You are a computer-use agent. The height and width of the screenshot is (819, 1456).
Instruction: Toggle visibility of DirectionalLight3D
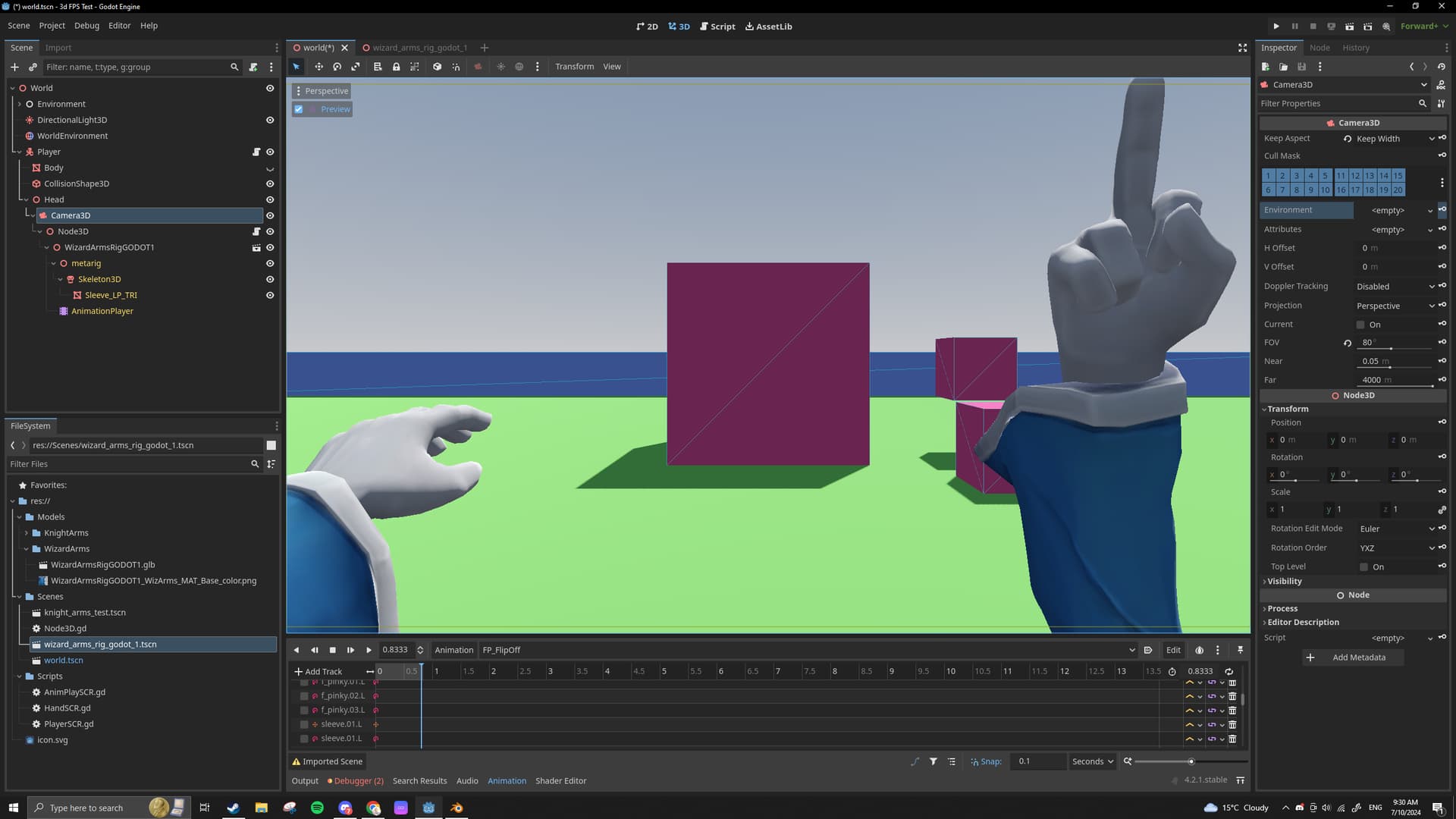270,120
